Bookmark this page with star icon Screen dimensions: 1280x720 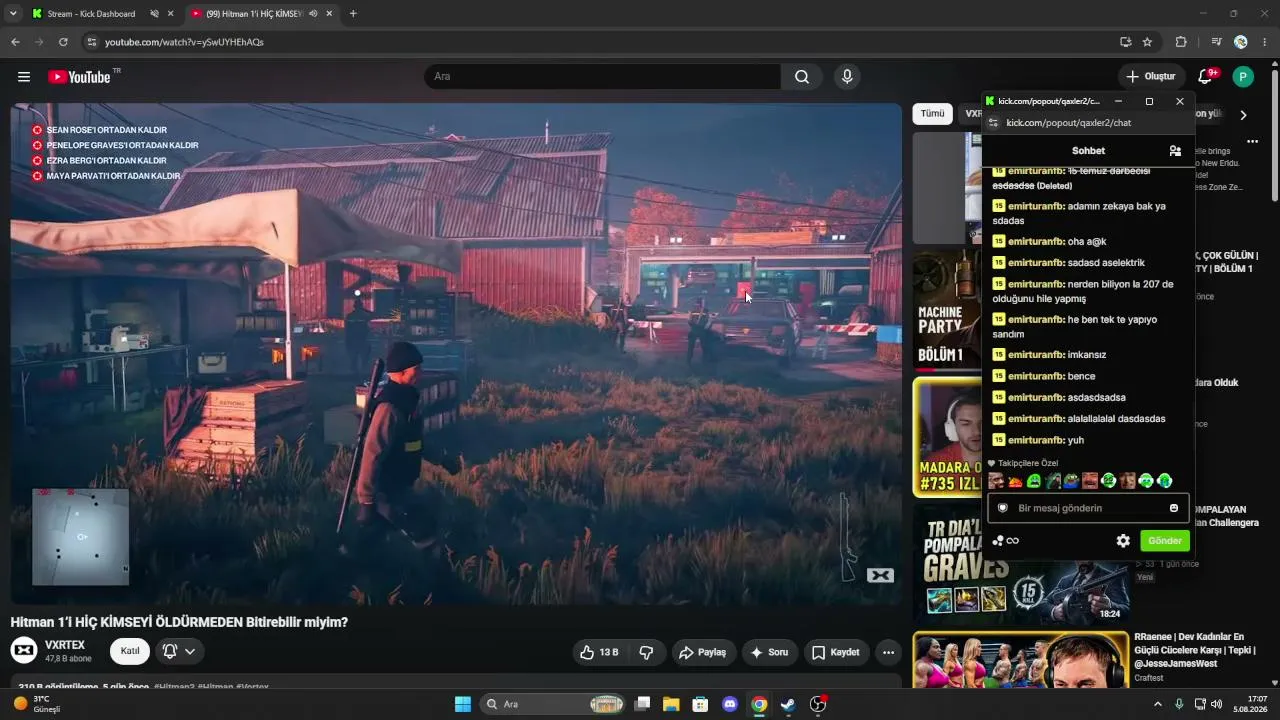pos(1147,42)
